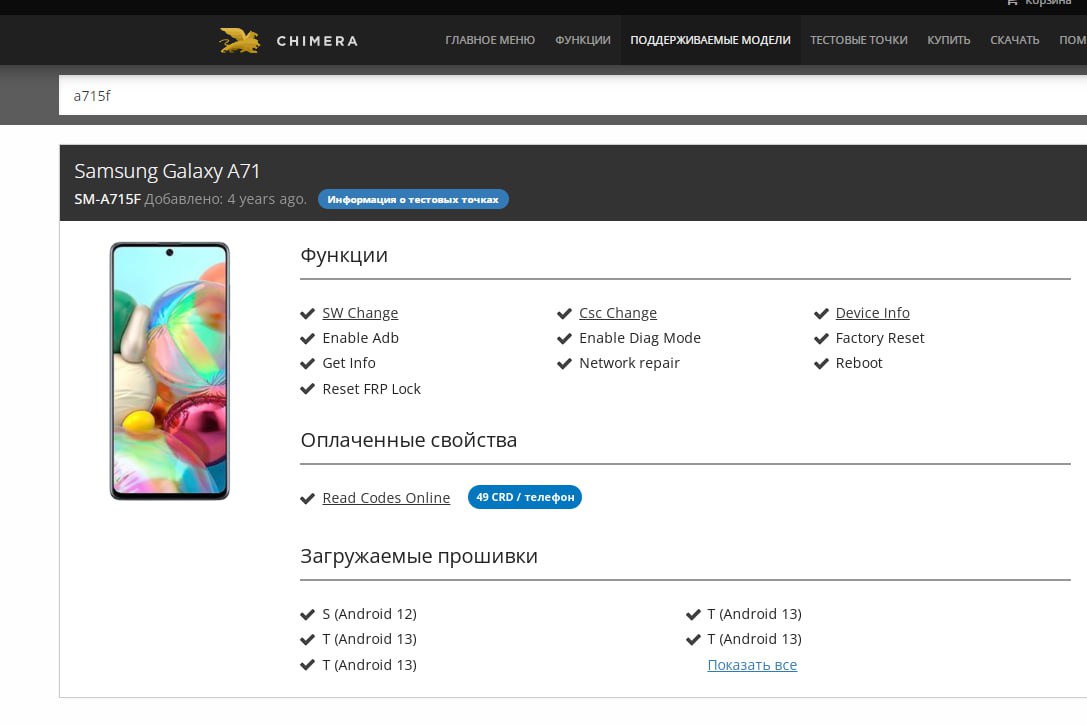The height and width of the screenshot is (726, 1087).
Task: Click the CHIMERA brand name
Action: 318,41
